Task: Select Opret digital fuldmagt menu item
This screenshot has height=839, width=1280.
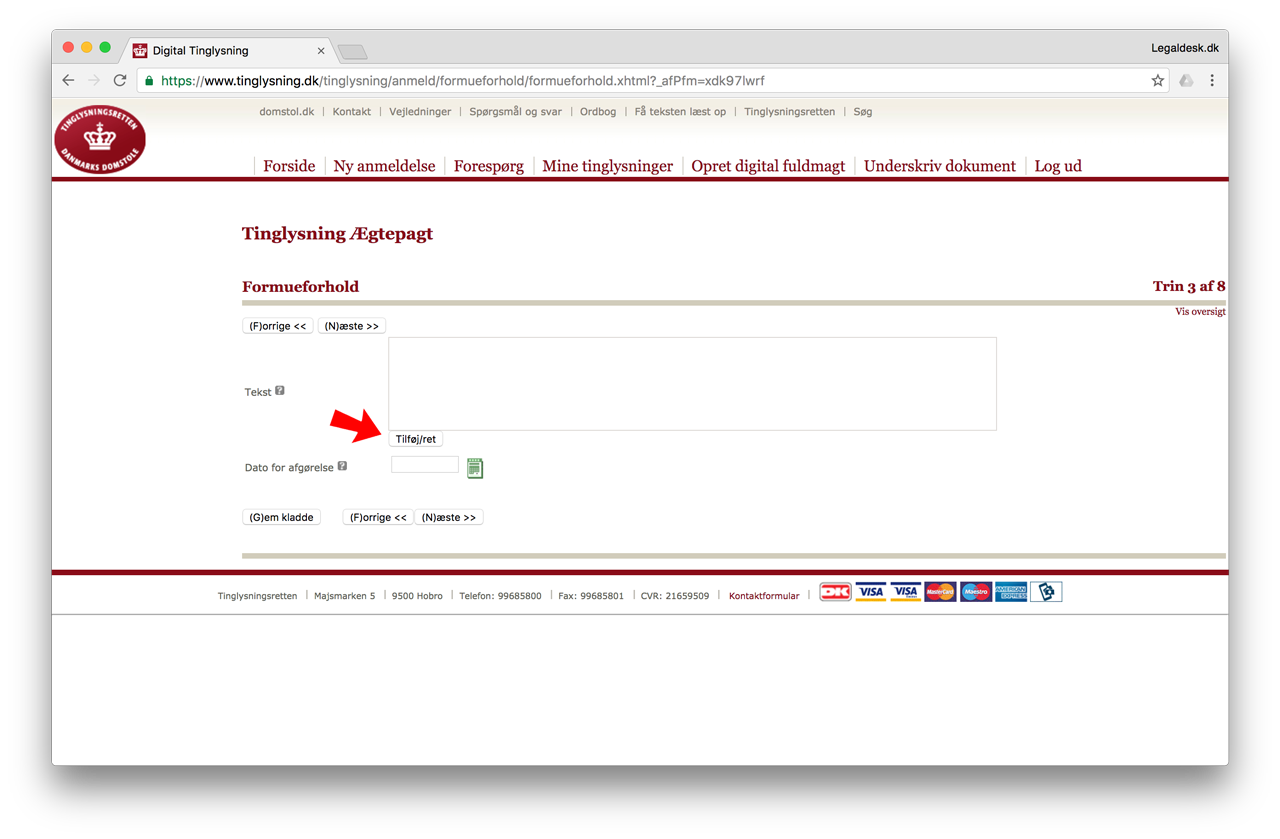Action: click(x=768, y=166)
